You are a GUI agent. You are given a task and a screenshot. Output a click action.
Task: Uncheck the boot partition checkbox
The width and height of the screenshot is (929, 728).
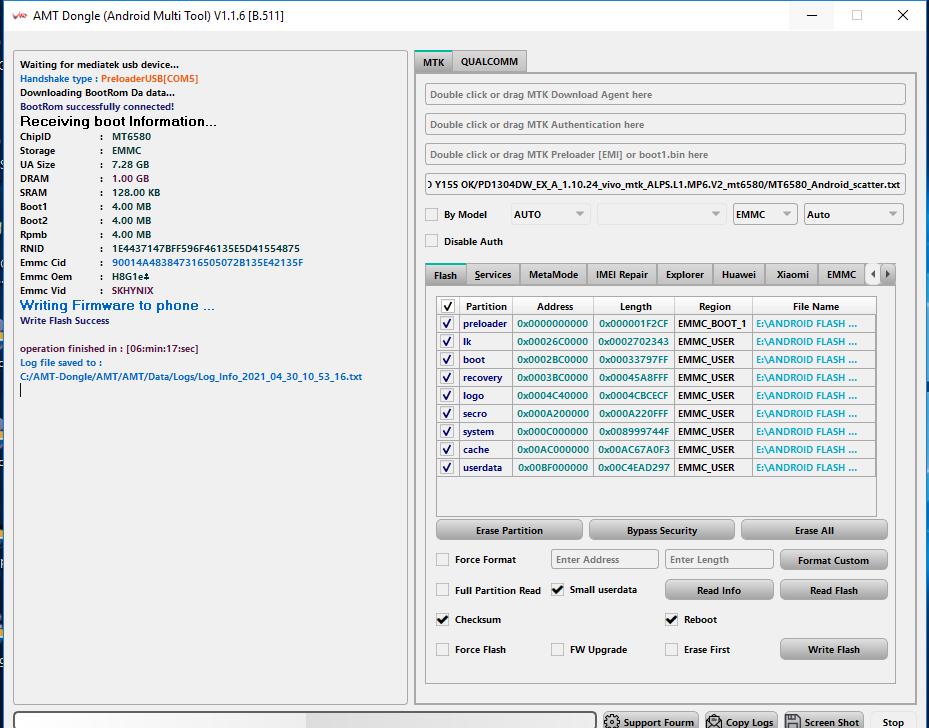tap(447, 360)
